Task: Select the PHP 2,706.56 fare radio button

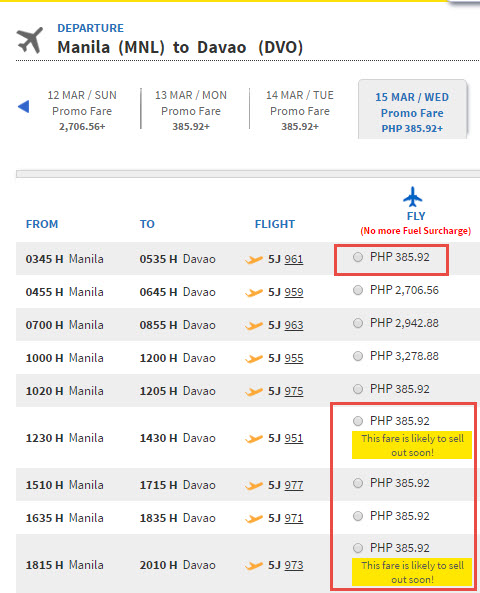Action: point(358,290)
